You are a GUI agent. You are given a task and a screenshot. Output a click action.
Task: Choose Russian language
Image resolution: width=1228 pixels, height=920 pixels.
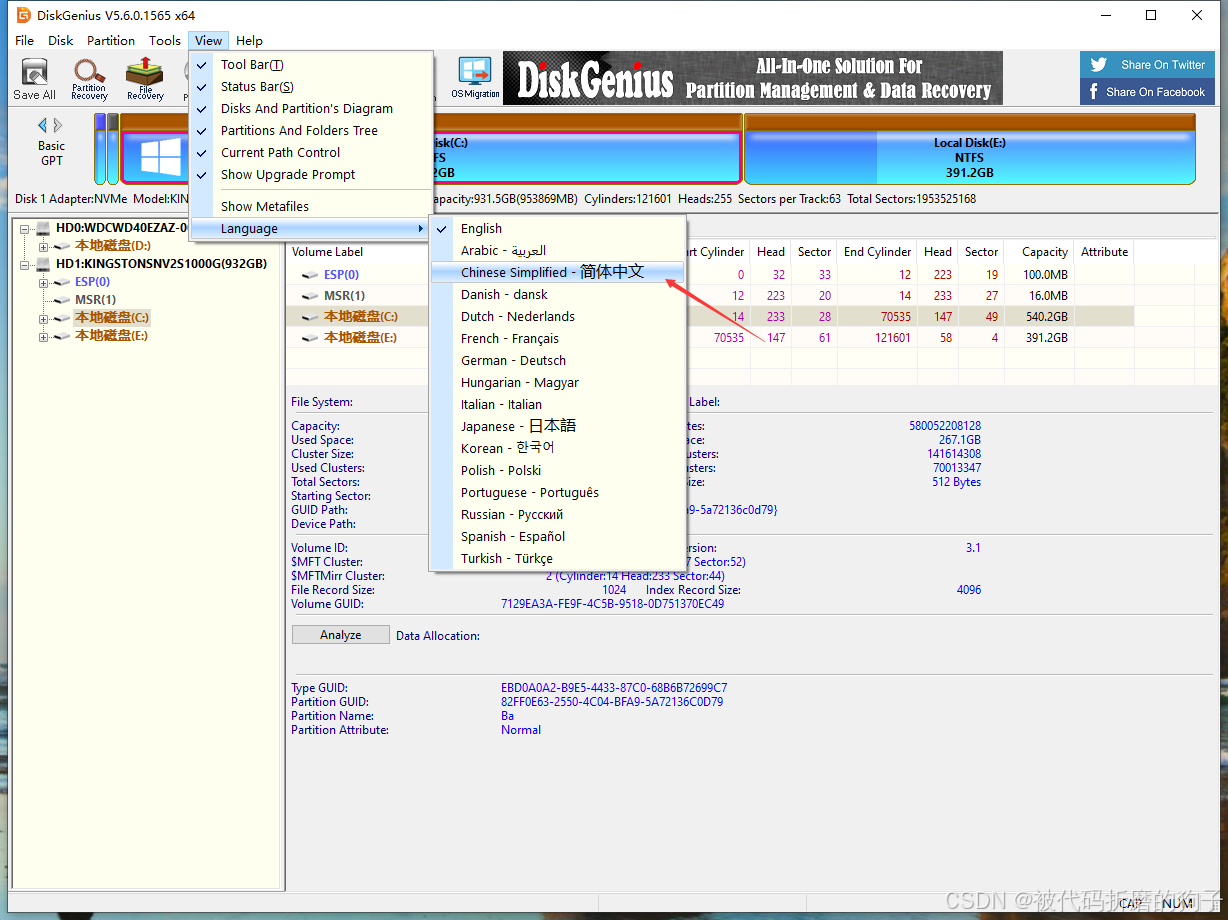click(558, 514)
